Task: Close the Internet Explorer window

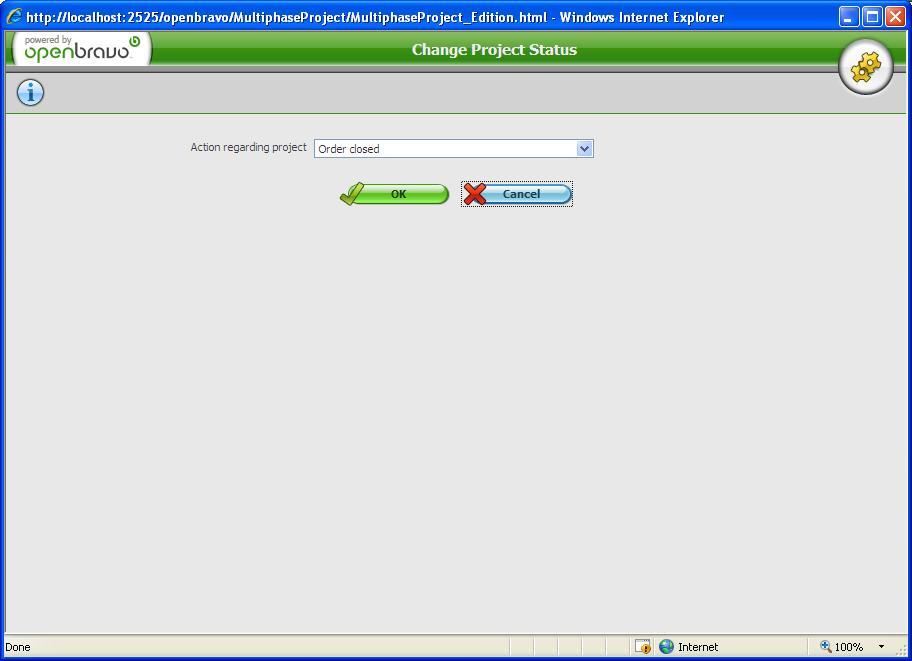Action: [x=896, y=17]
